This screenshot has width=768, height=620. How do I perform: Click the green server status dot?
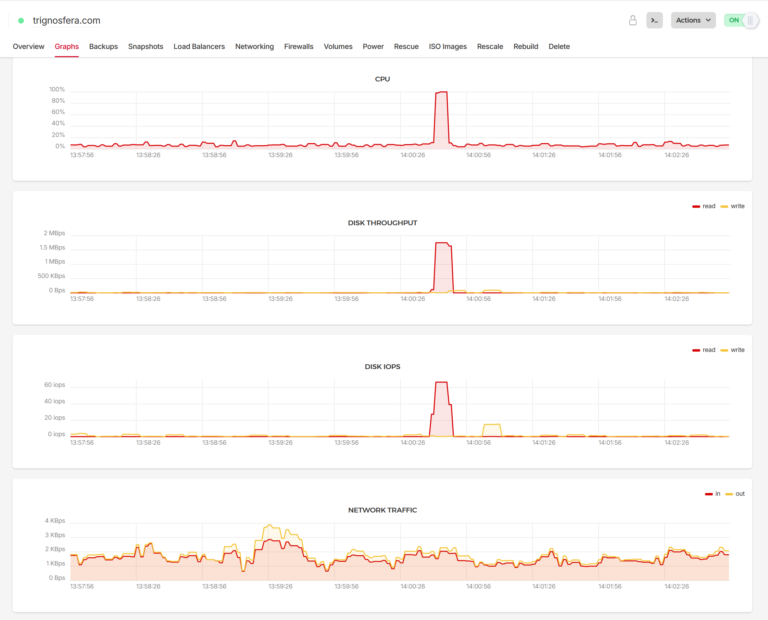pos(21,20)
